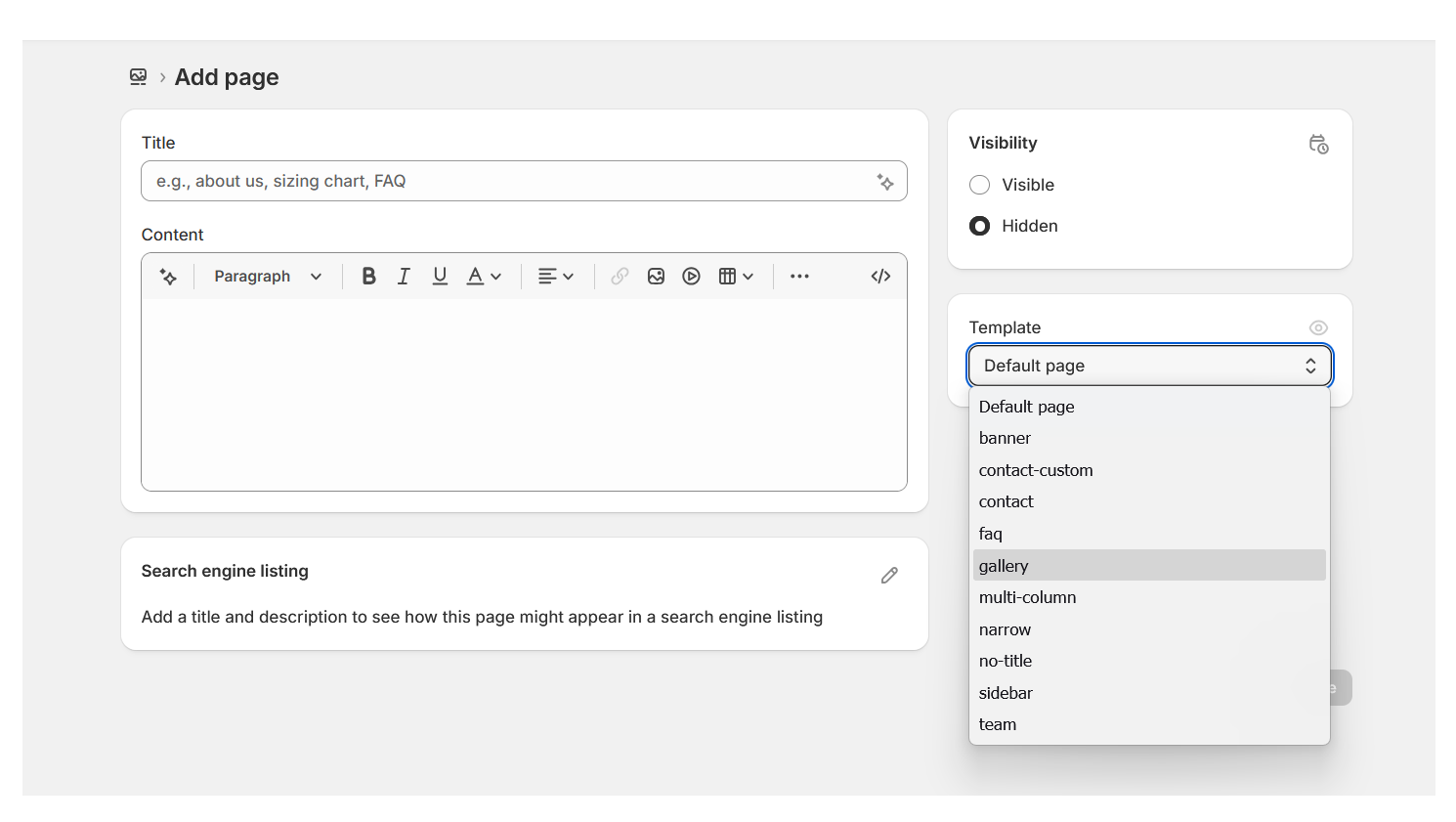Open the text alignment dropdown

point(555,277)
